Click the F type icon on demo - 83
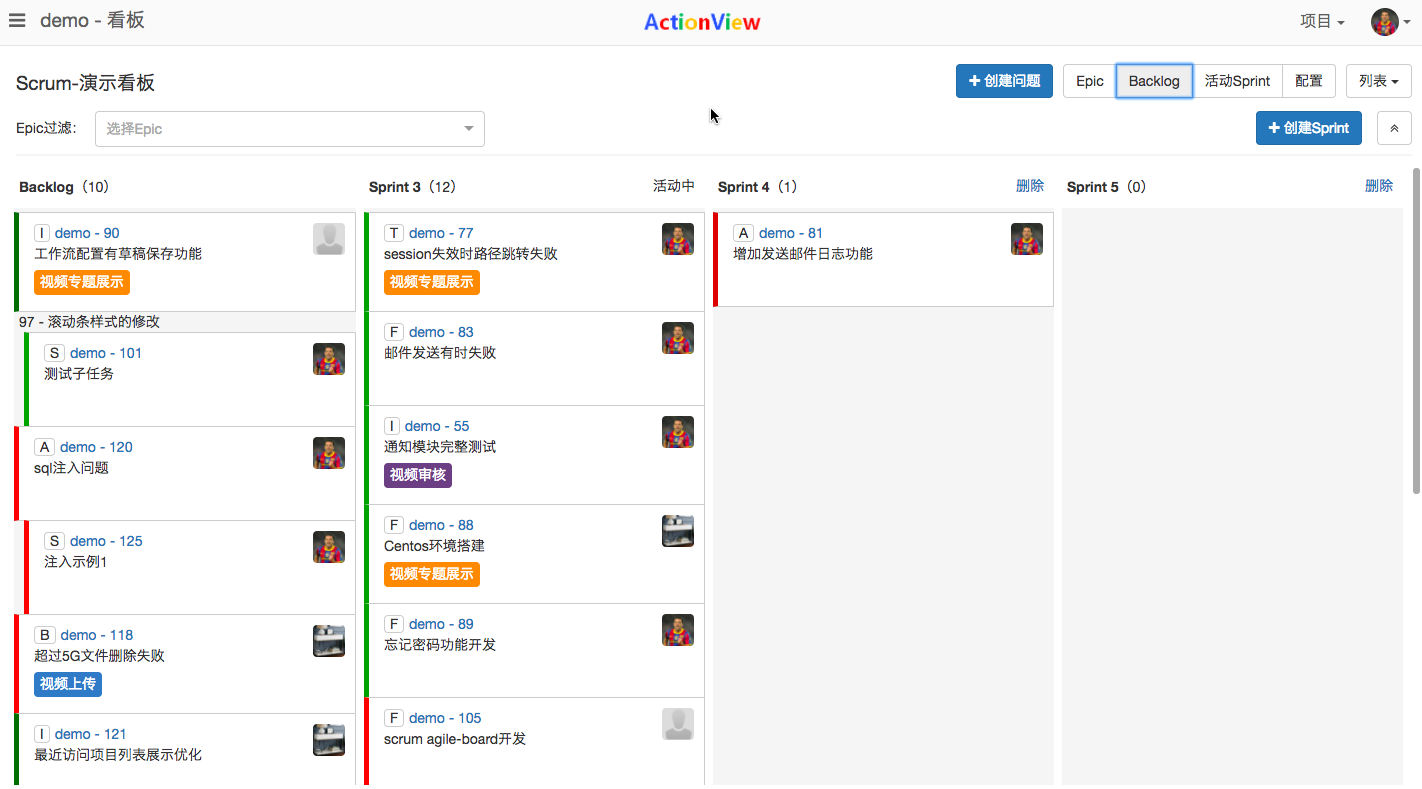The width and height of the screenshot is (1422, 789). 394,332
